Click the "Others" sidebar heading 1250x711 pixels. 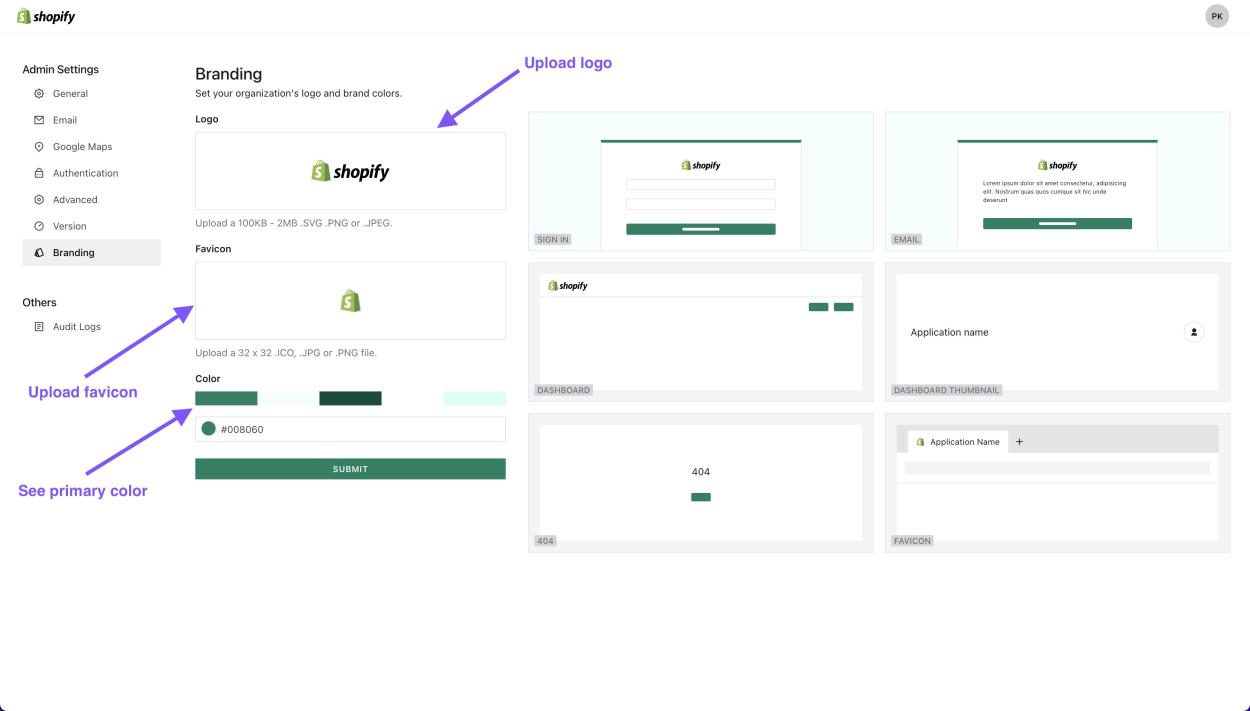pyautogui.click(x=39, y=303)
